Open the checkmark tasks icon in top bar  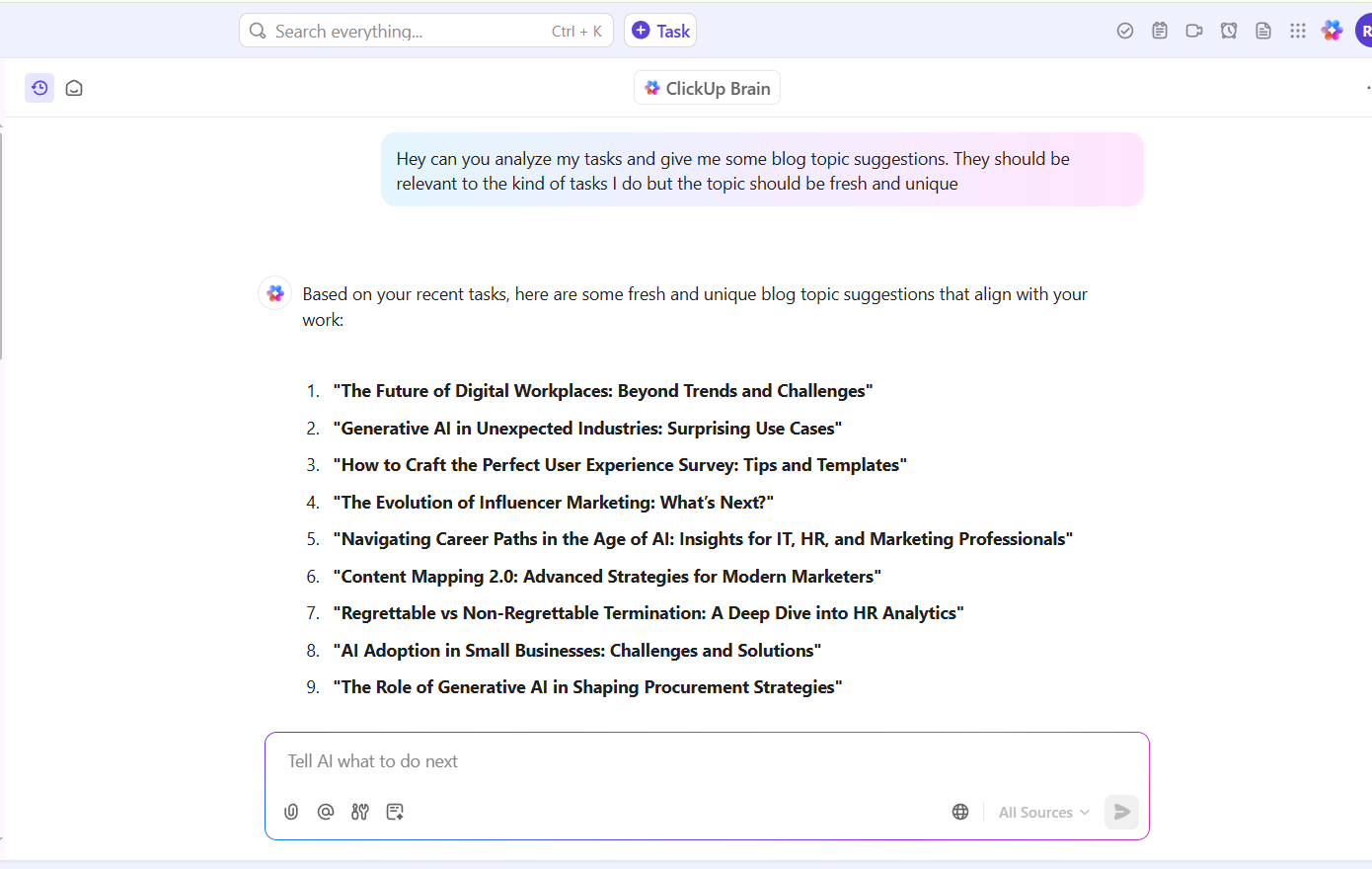click(1125, 31)
